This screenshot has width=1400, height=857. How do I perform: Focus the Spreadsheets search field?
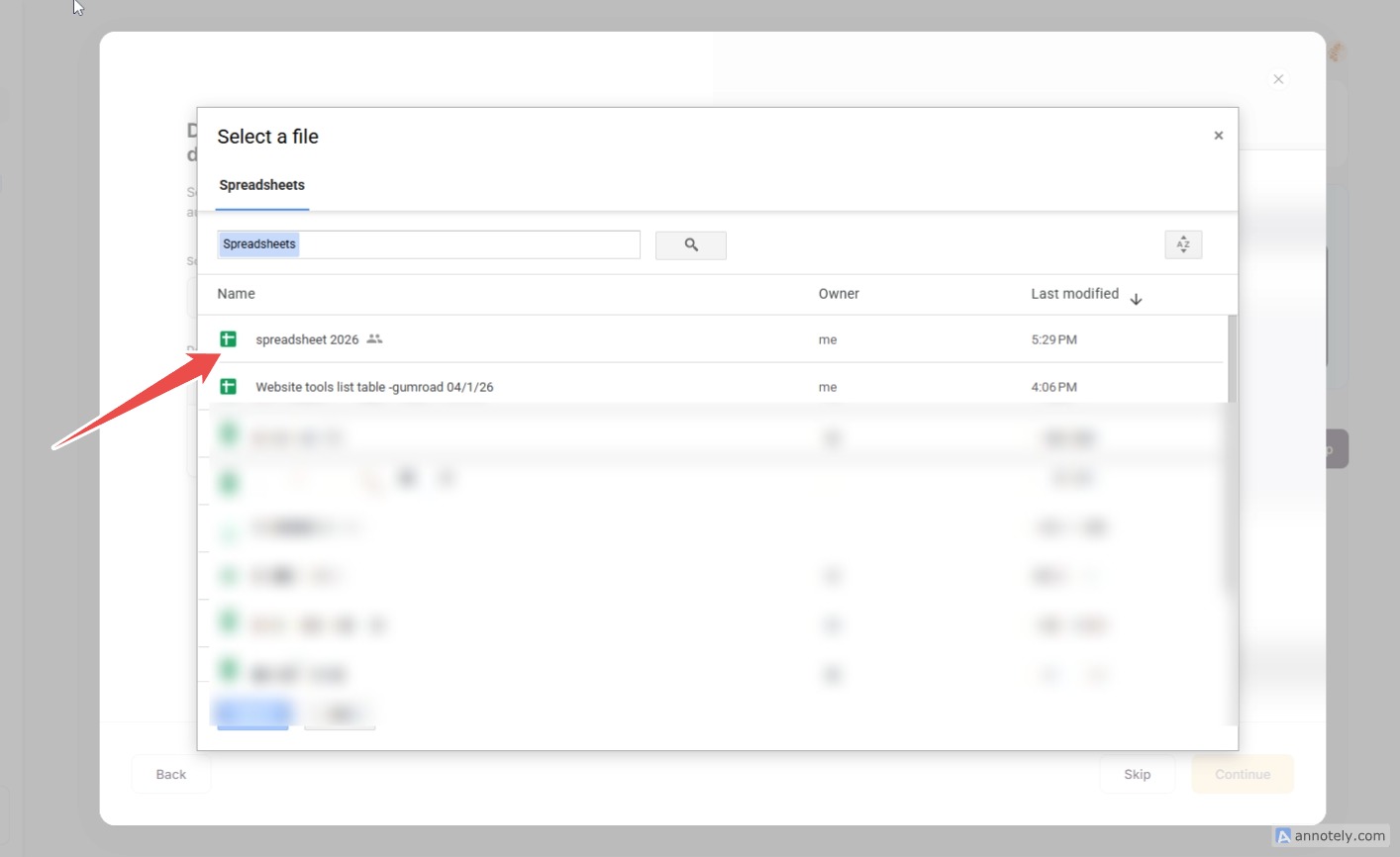pyautogui.click(x=465, y=244)
